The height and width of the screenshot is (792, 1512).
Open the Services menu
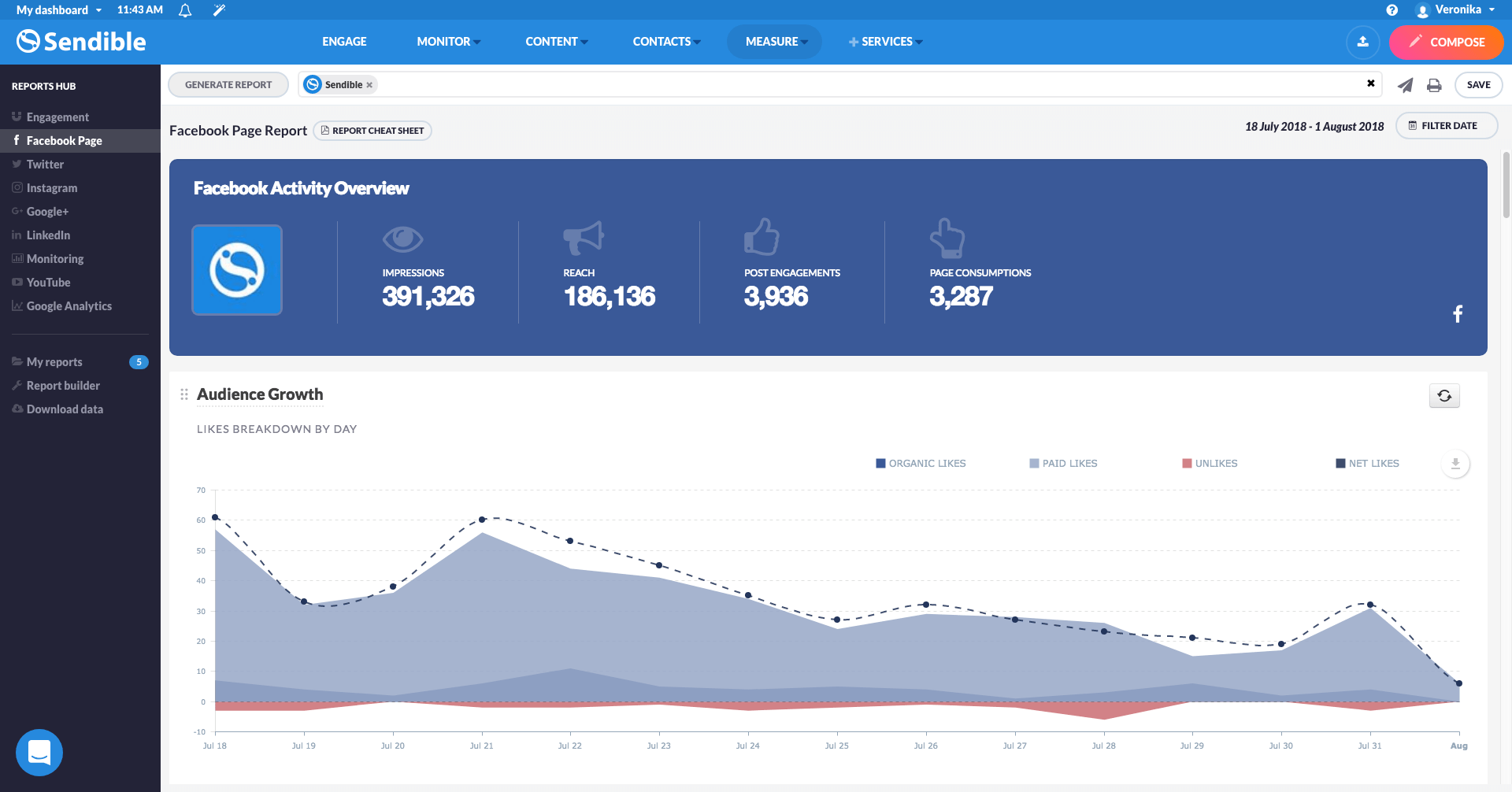tap(885, 42)
